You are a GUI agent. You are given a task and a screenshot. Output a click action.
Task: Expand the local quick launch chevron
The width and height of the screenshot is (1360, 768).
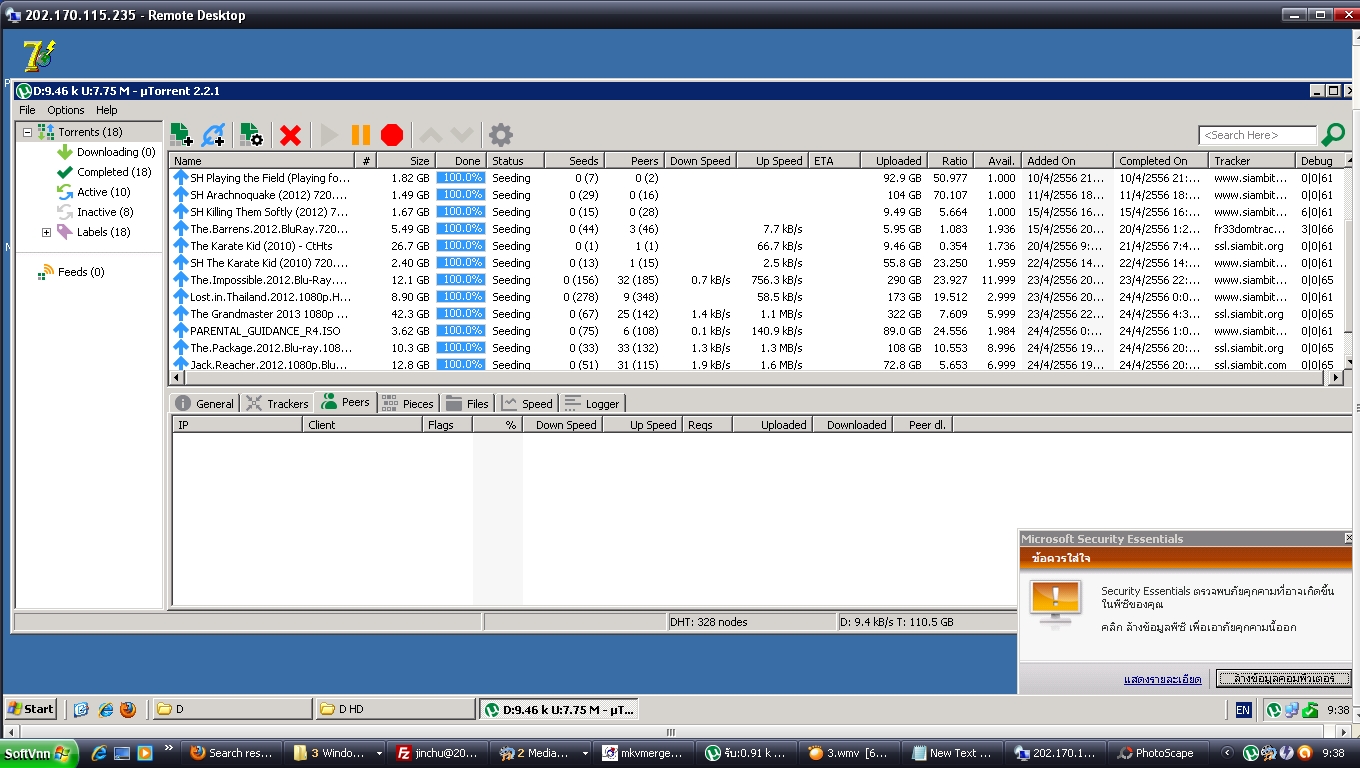tap(169, 748)
